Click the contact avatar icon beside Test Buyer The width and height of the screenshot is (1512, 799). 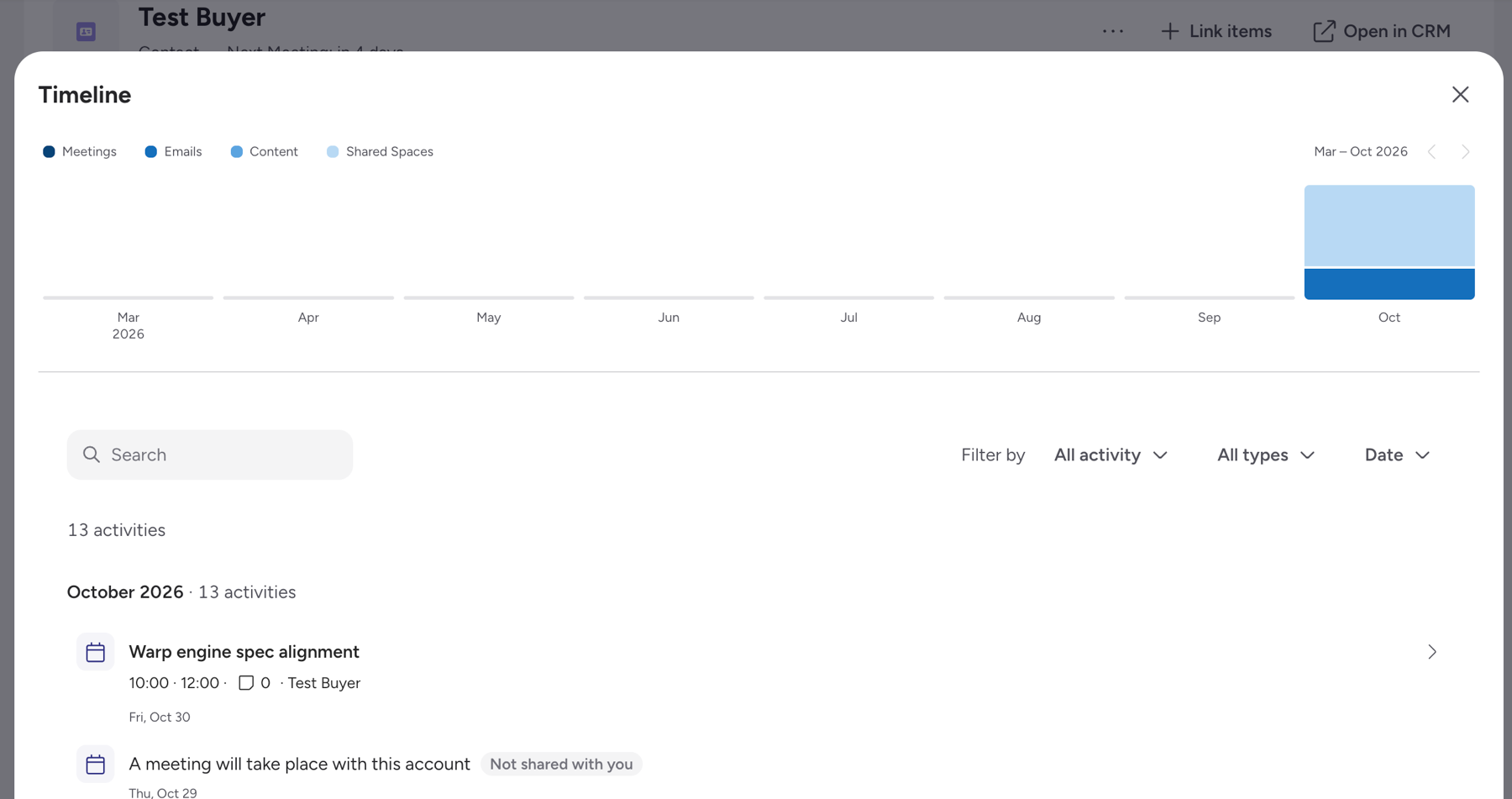point(86,32)
